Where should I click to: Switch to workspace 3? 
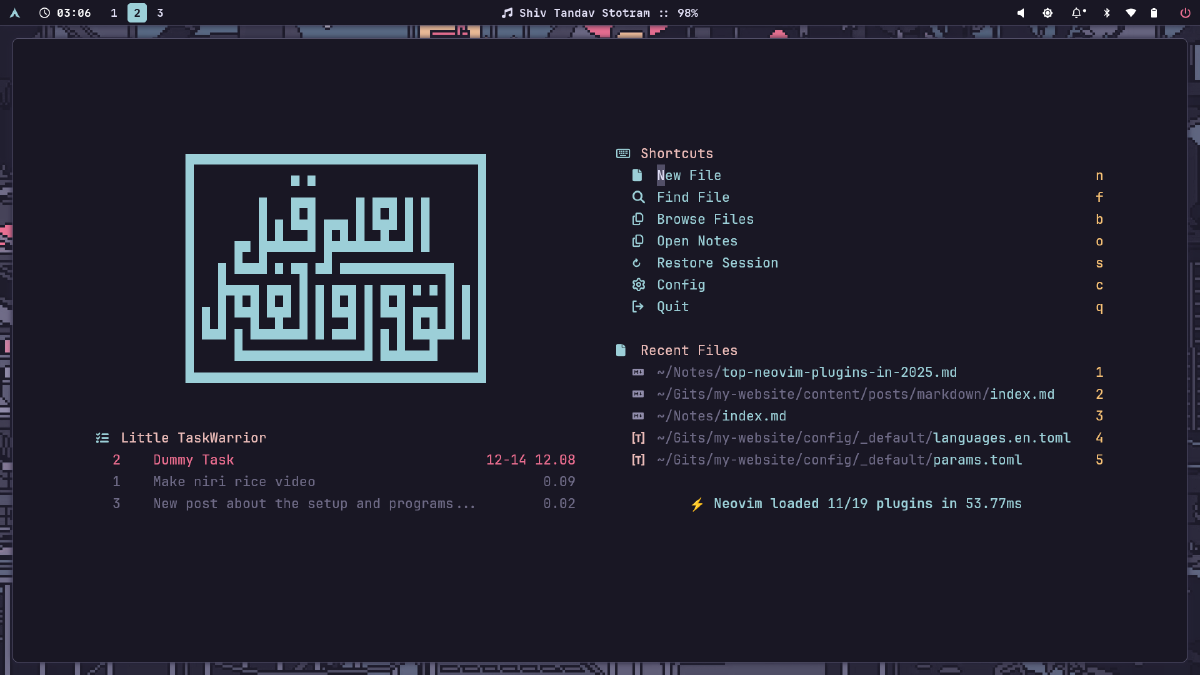160,13
